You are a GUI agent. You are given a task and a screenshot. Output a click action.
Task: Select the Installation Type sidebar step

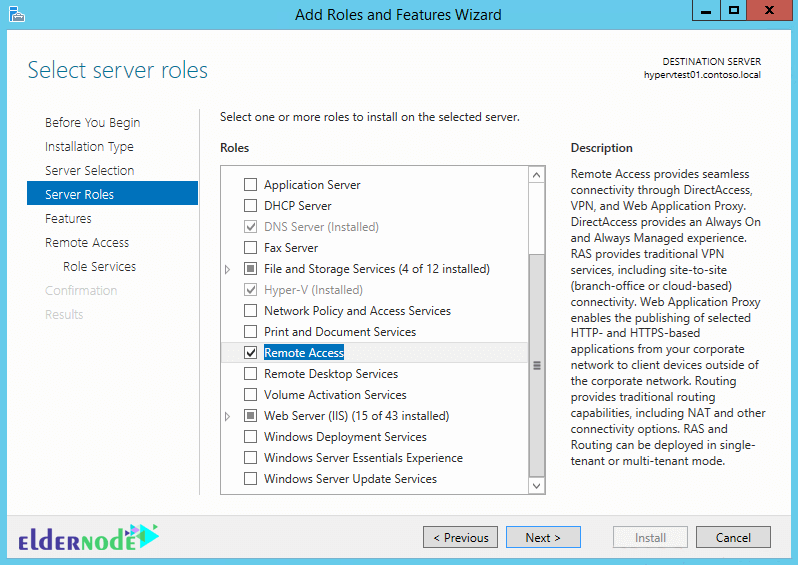point(89,147)
